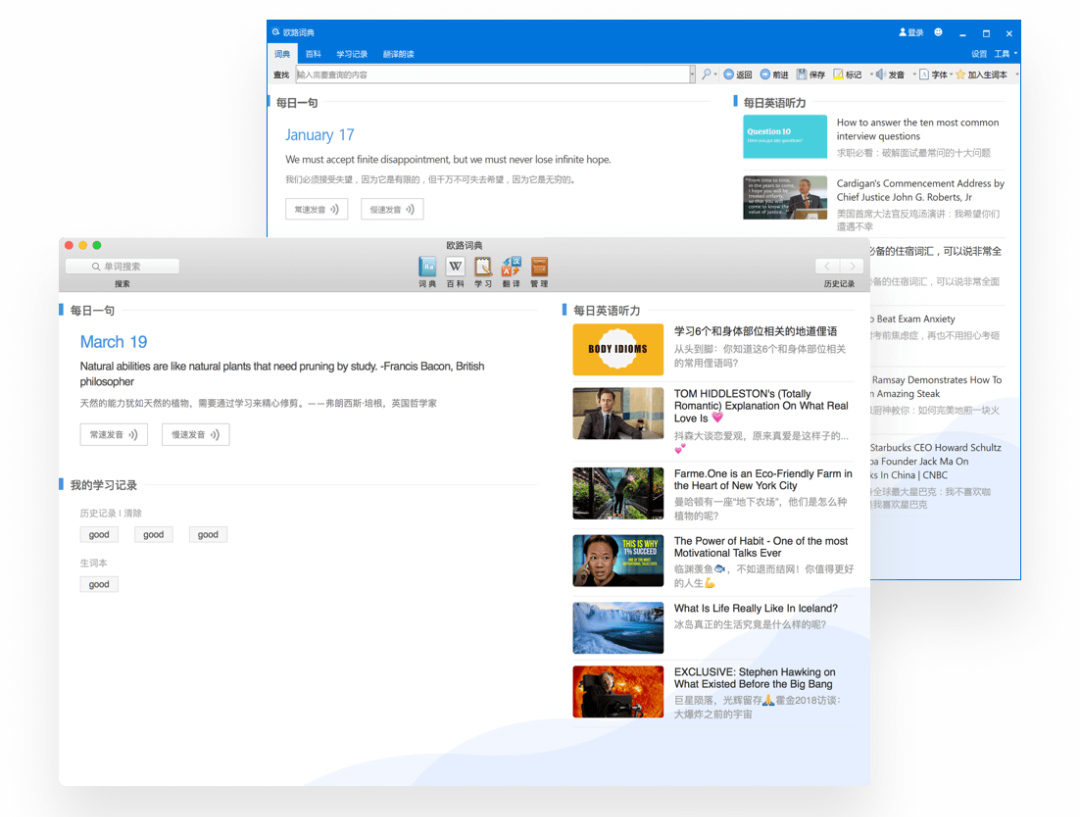Open BODY IDIOMS thumbnail
This screenshot has height=817, width=1080.
coord(618,349)
